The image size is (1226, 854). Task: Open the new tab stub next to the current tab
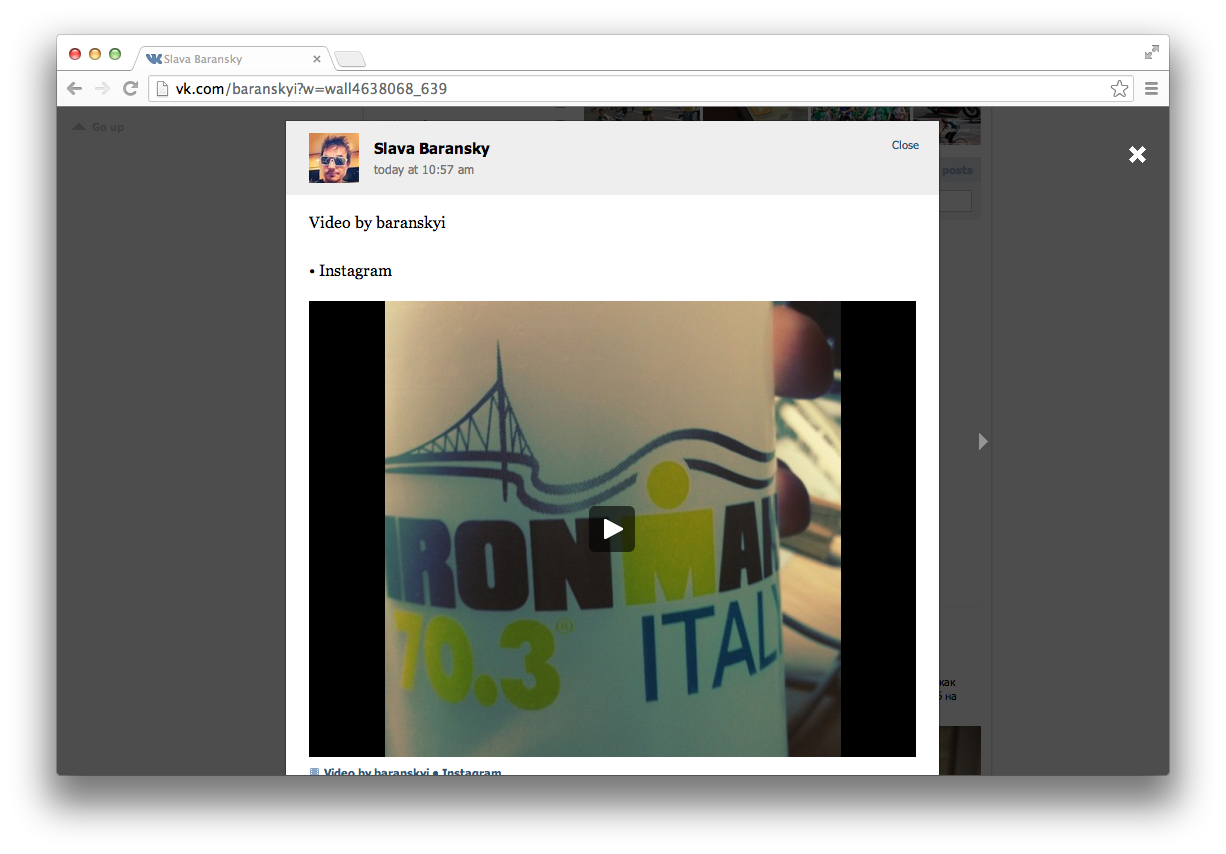tap(349, 59)
